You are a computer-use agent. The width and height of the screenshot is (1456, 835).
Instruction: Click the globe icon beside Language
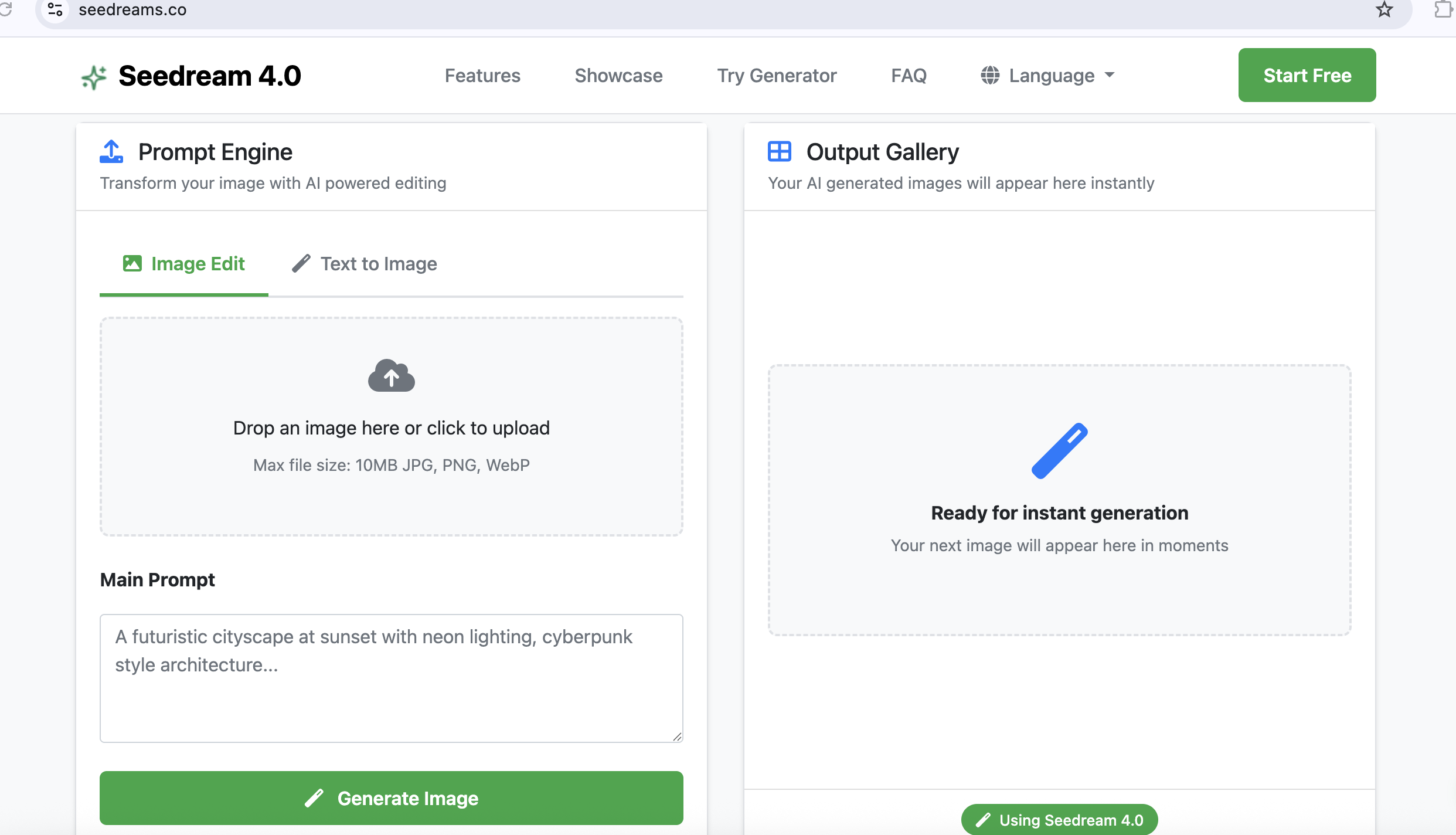(x=990, y=76)
